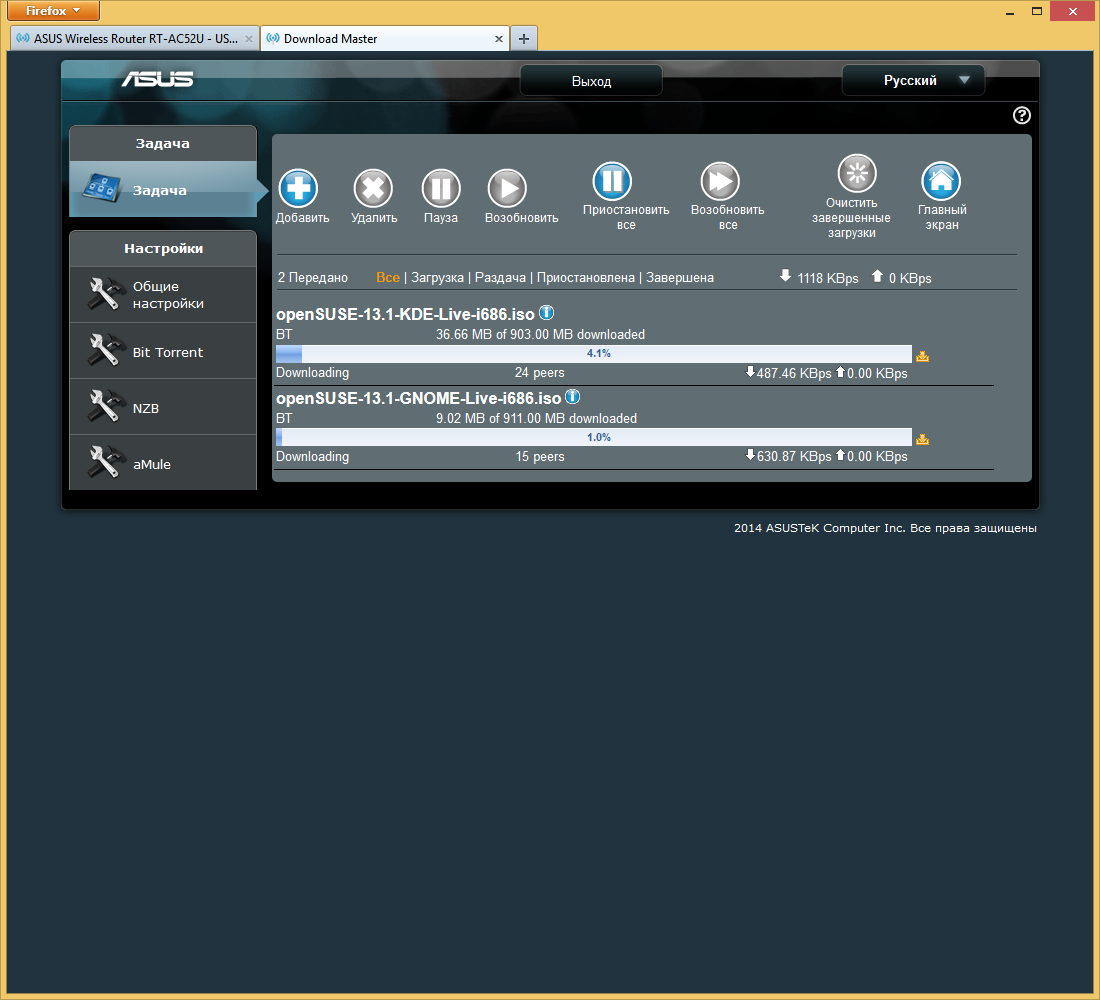Filter tasks by Все

388,277
